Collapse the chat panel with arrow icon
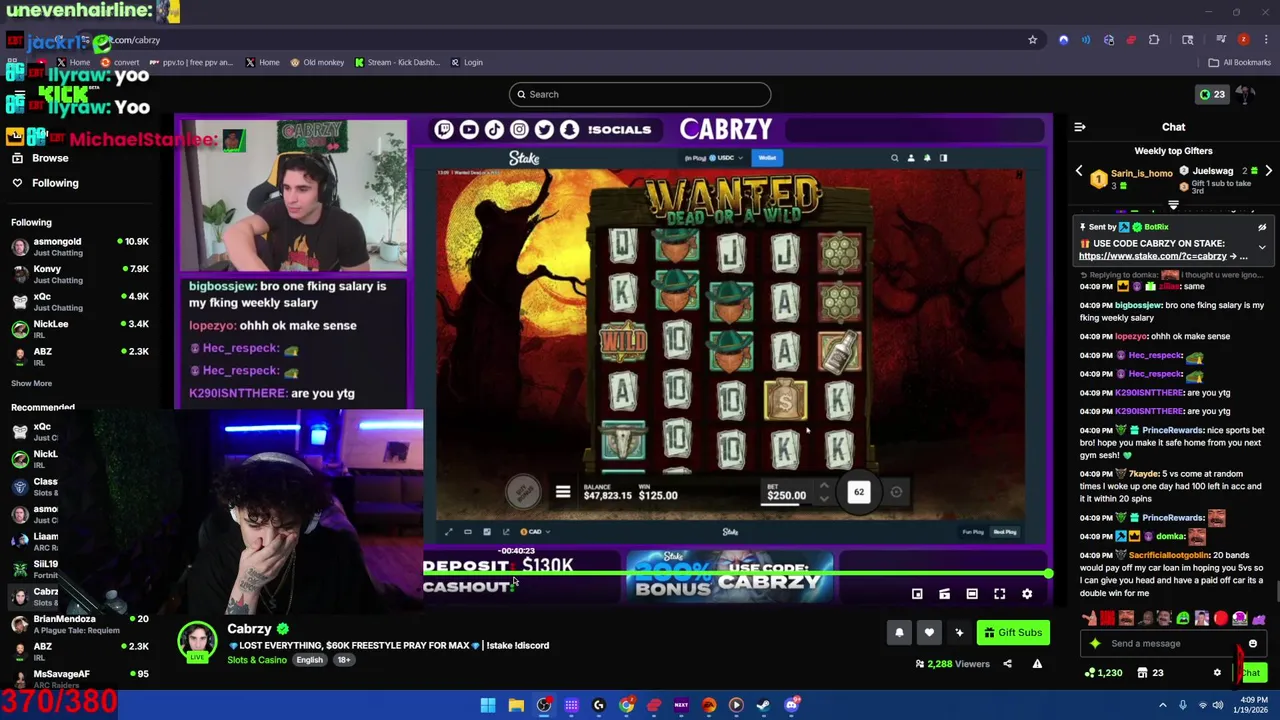This screenshot has height=720, width=1280. (x=1080, y=127)
